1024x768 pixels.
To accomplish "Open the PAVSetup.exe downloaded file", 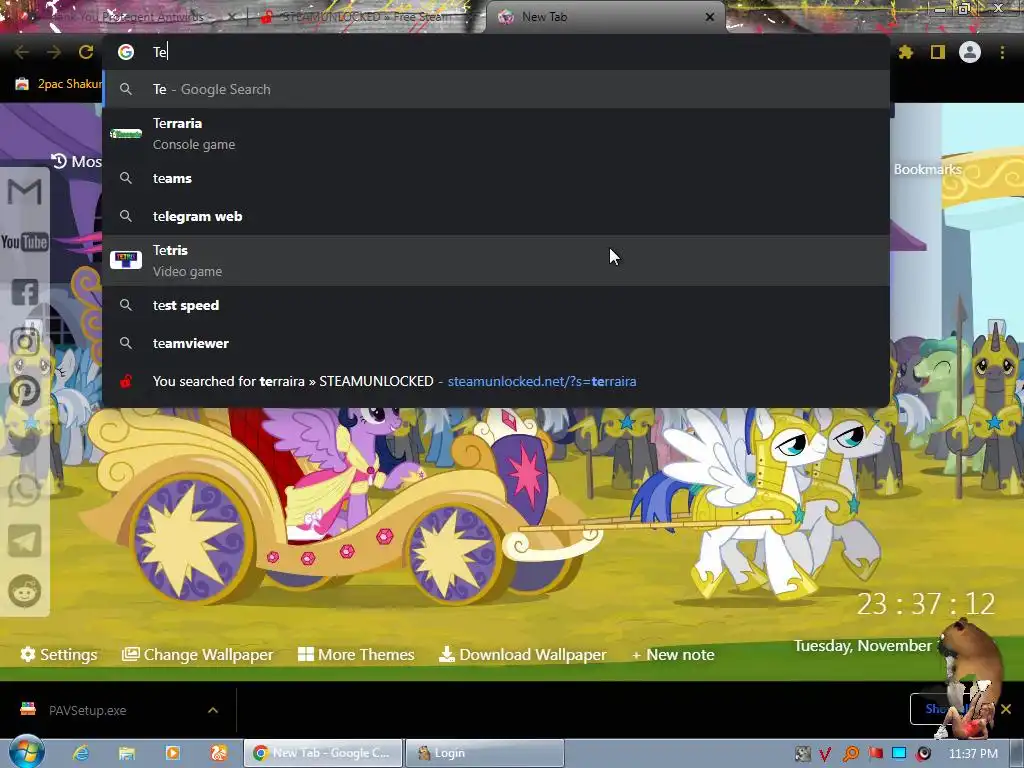I will 88,710.
